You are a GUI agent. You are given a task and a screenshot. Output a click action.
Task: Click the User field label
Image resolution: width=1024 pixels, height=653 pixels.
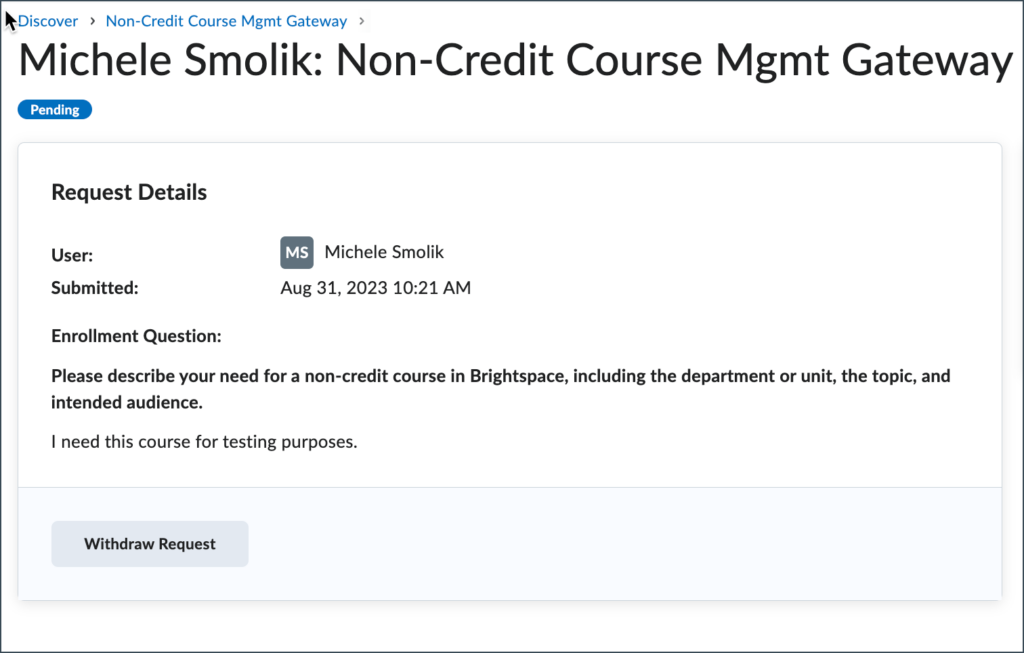click(x=71, y=255)
